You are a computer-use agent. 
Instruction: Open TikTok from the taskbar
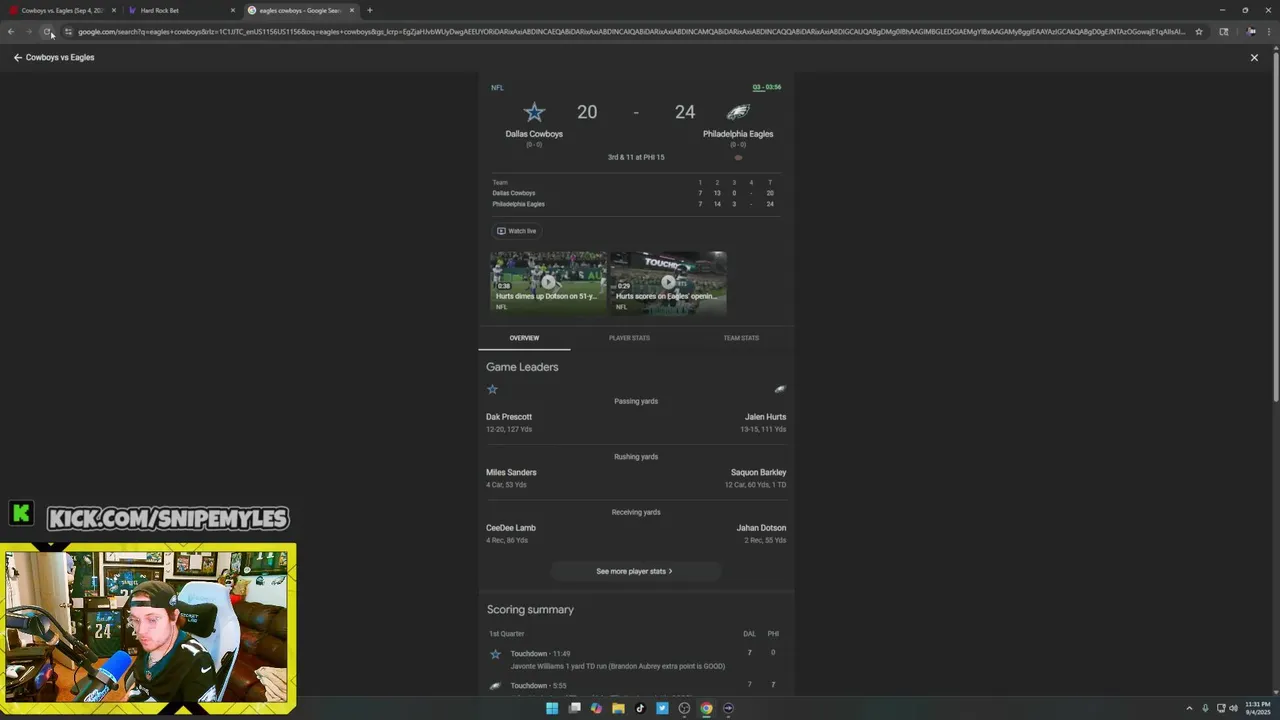point(640,708)
